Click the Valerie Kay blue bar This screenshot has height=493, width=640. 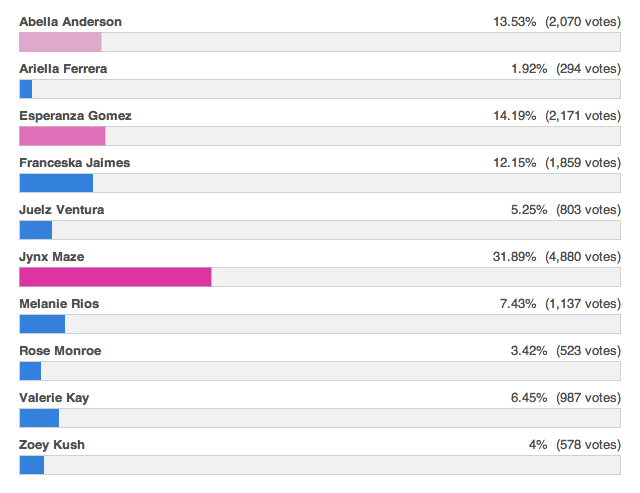point(39,418)
